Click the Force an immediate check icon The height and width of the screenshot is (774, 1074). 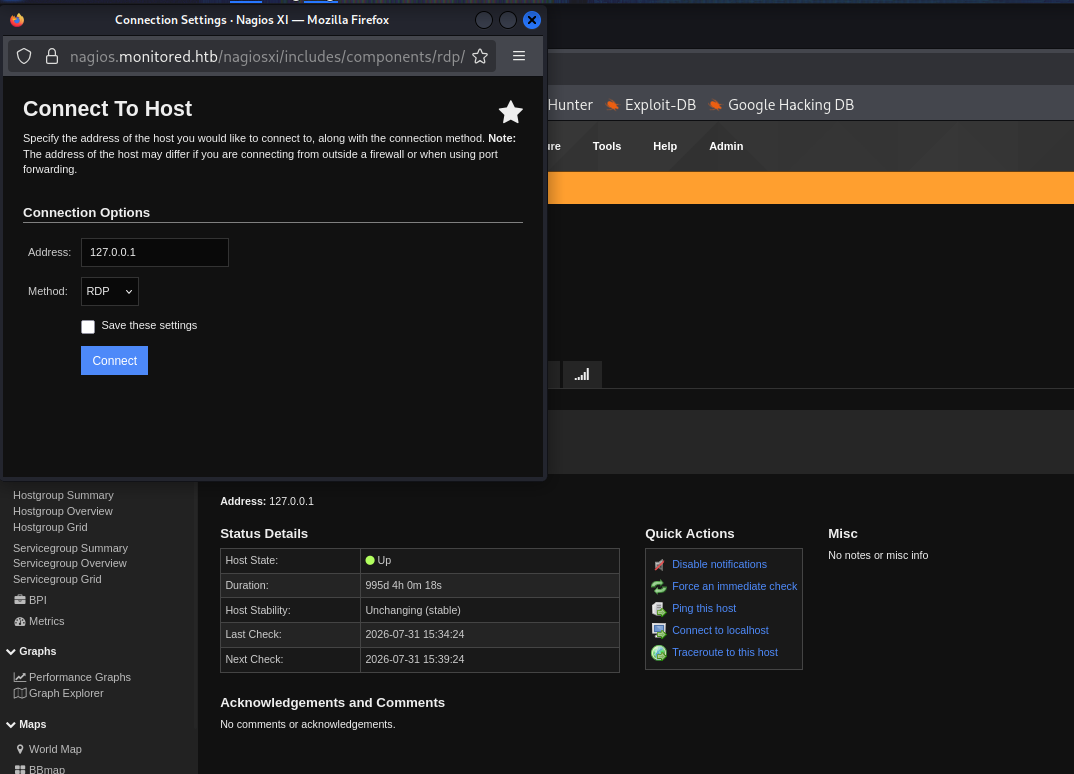tap(659, 586)
